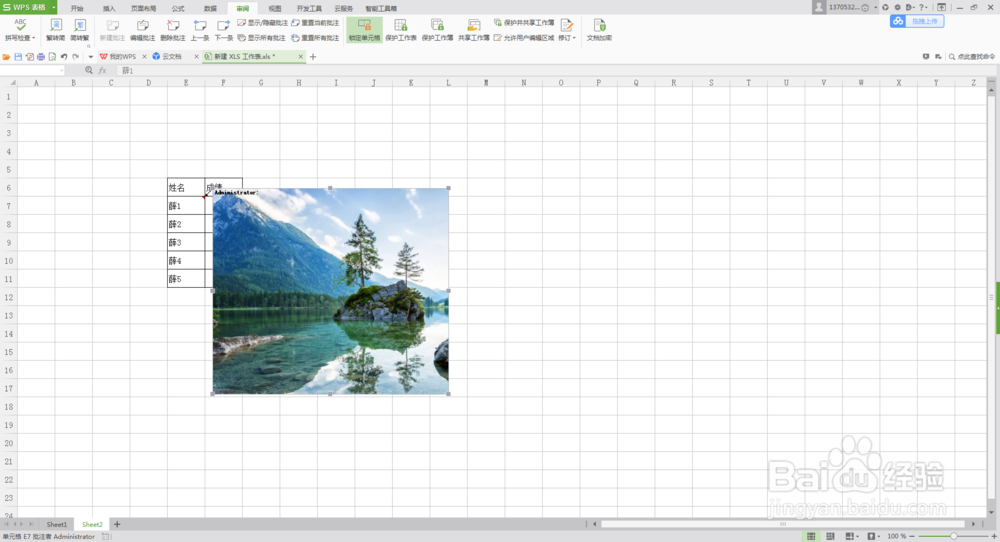Click the undo arrow icon
1000x542 pixels.
64,57
